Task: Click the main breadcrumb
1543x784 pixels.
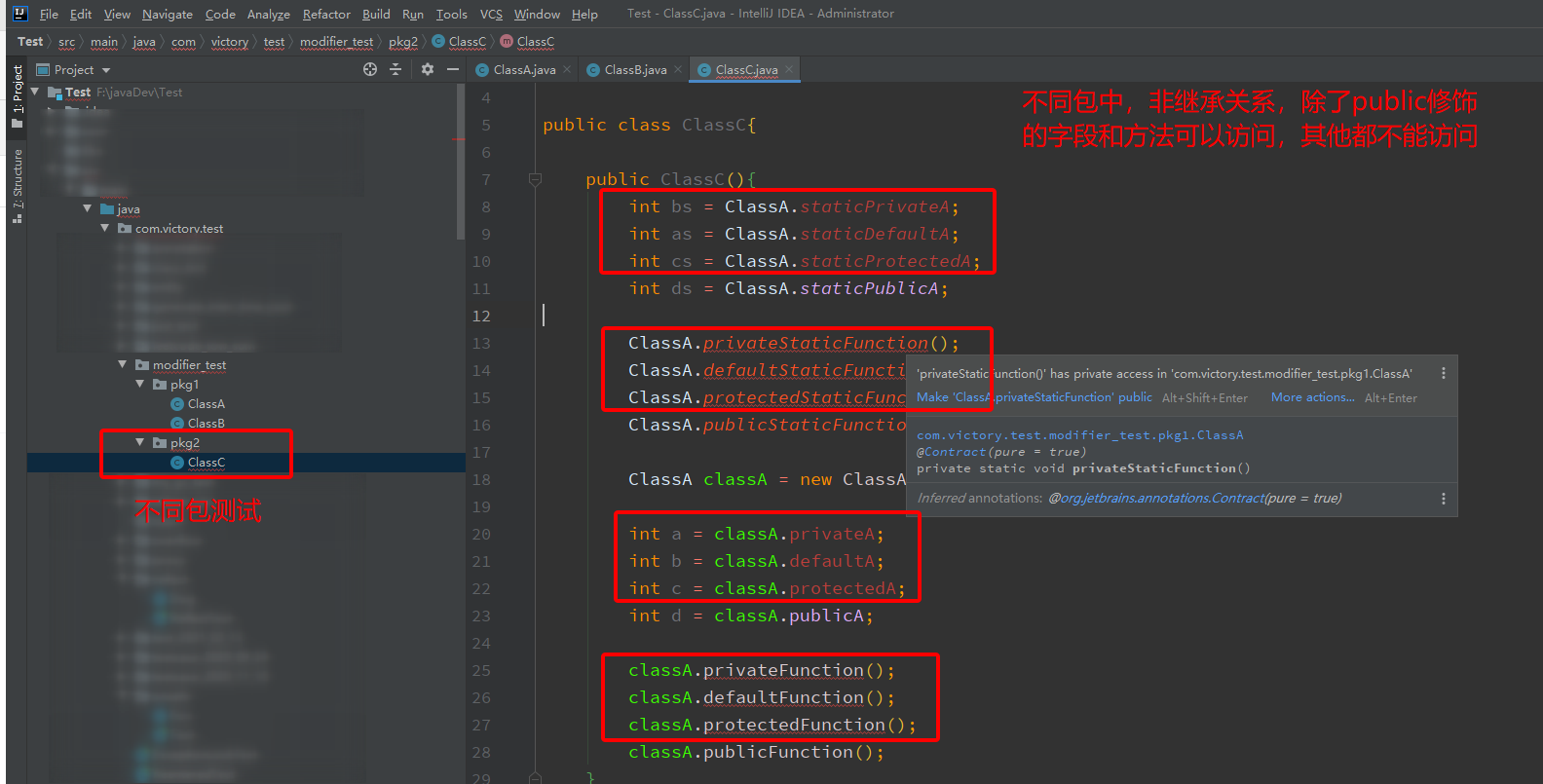Action: coord(104,41)
